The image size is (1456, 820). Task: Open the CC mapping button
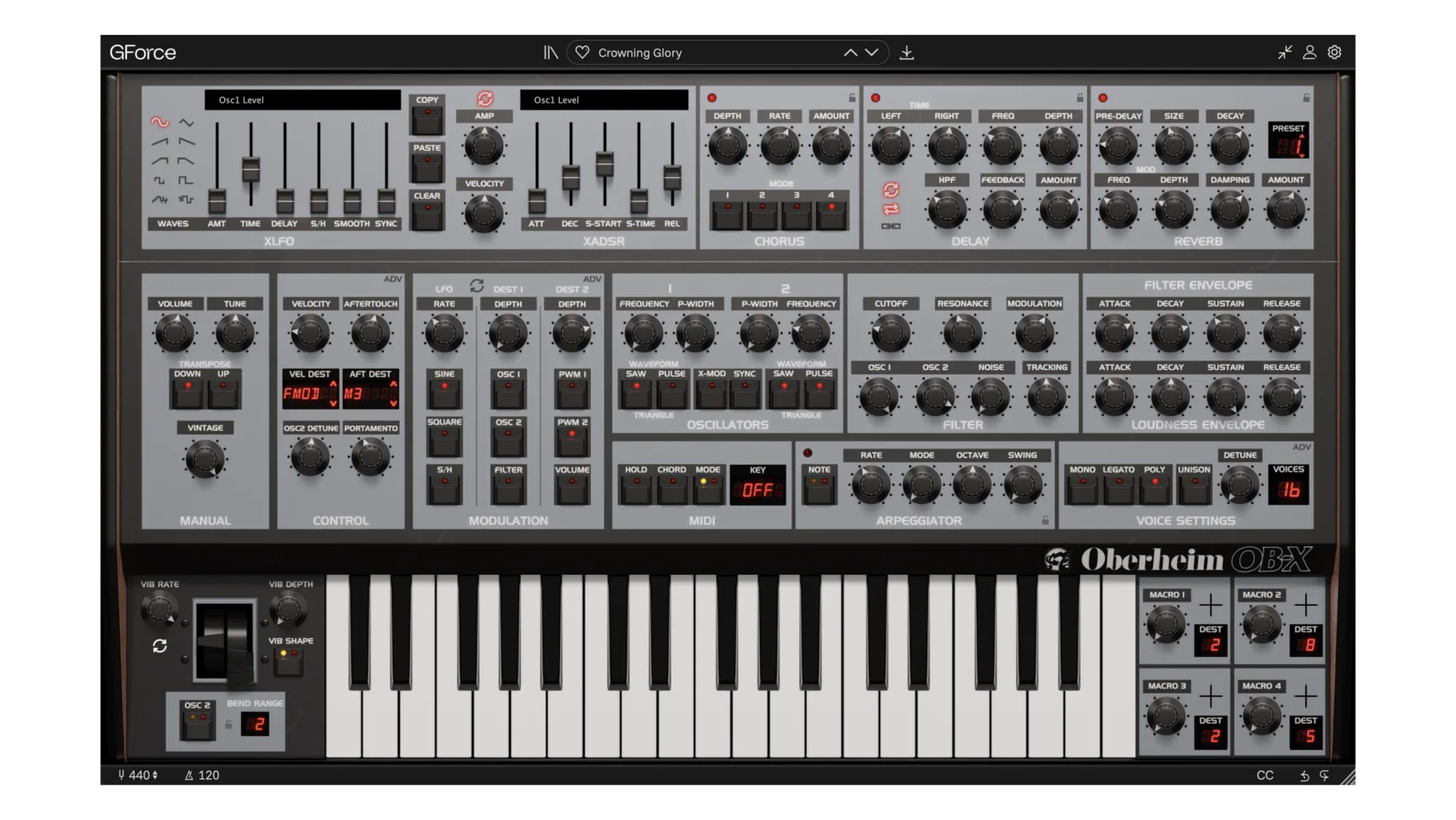[x=1265, y=776]
